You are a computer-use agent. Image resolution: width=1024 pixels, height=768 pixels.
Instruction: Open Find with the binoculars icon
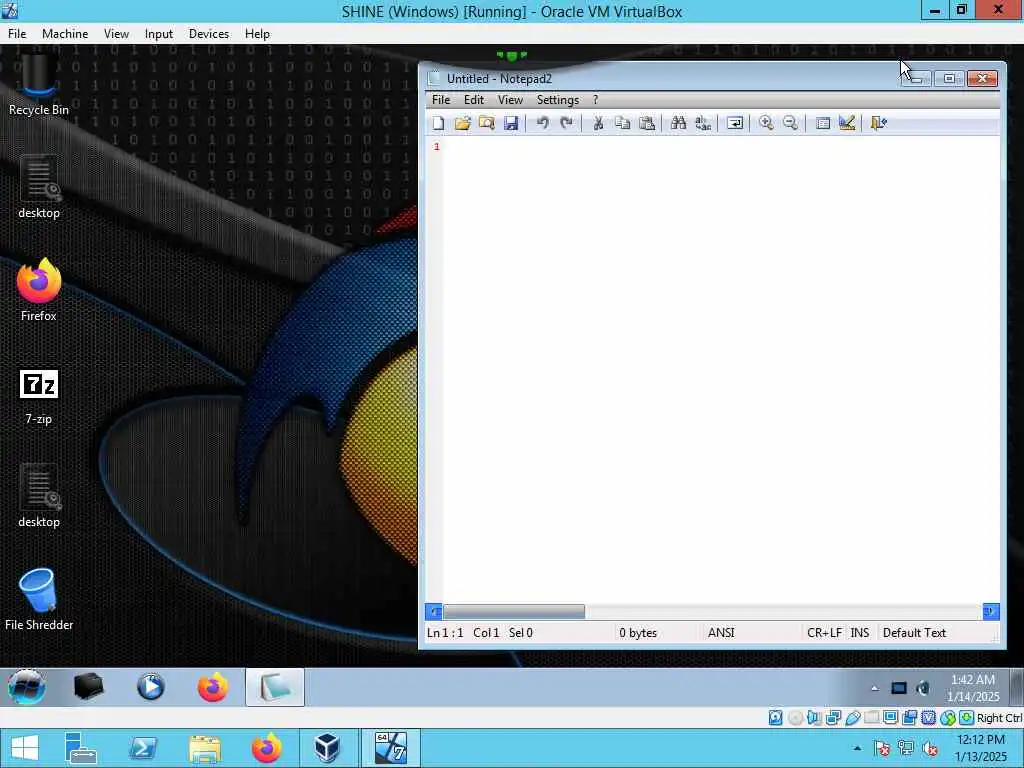[678, 123]
